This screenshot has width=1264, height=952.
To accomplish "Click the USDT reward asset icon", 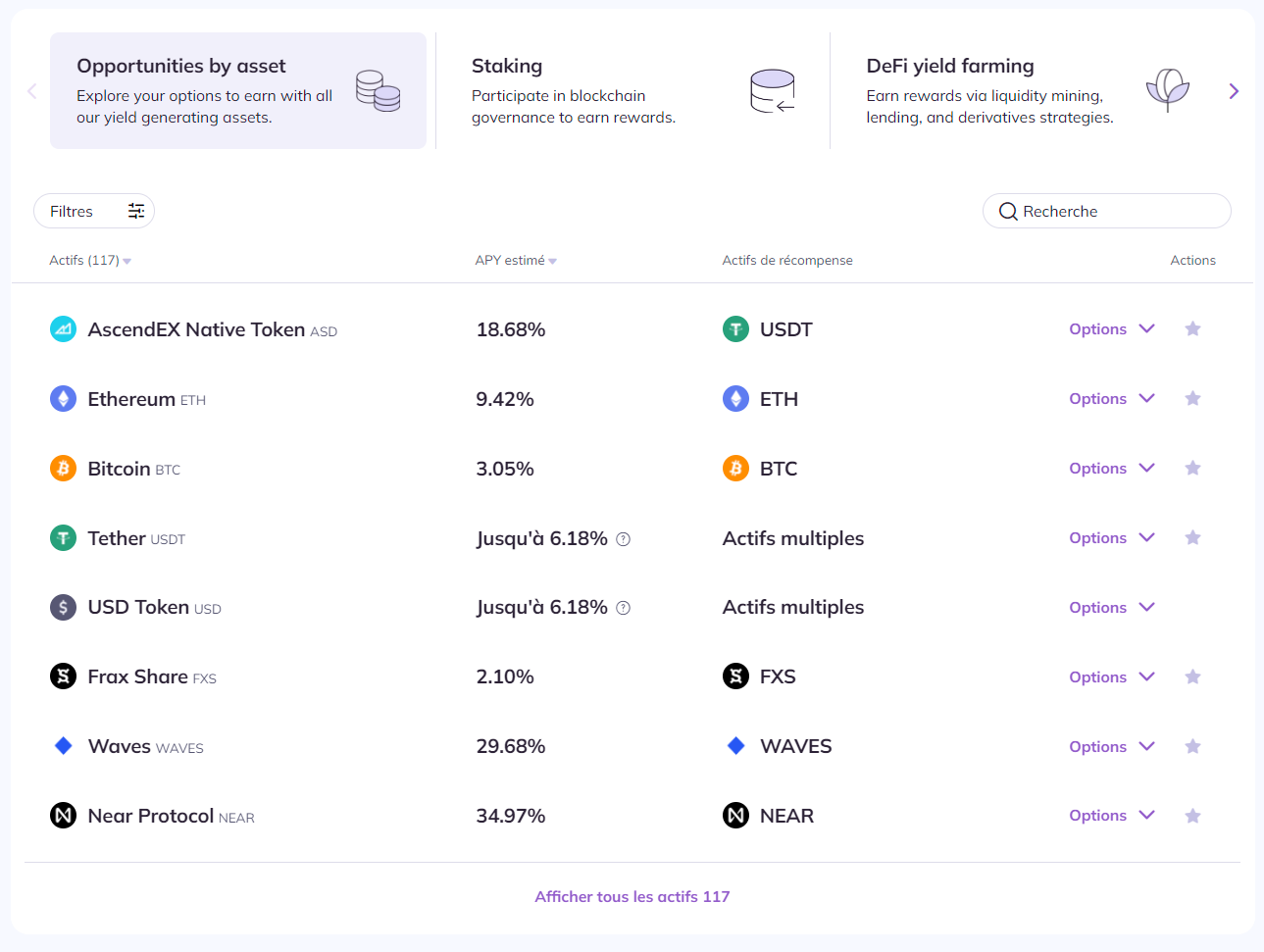I will coord(735,329).
